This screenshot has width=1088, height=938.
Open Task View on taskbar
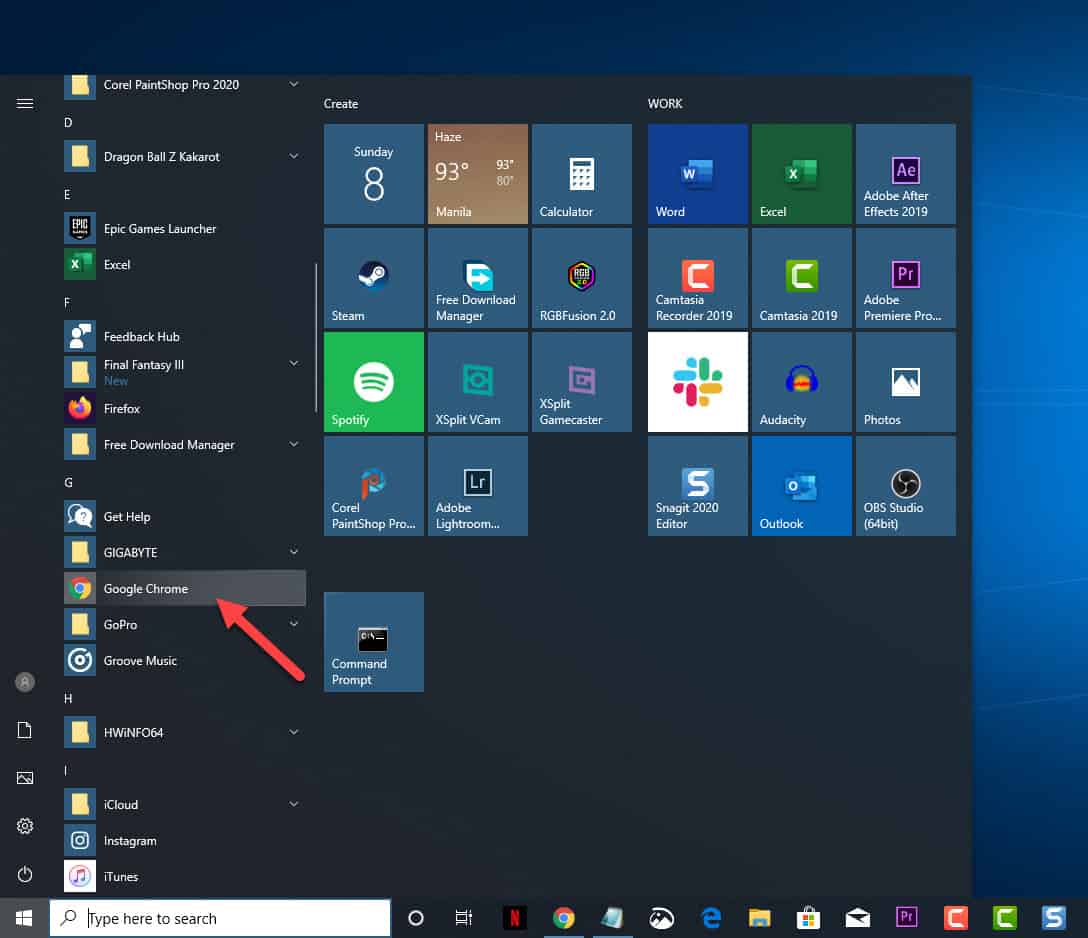pyautogui.click(x=463, y=918)
